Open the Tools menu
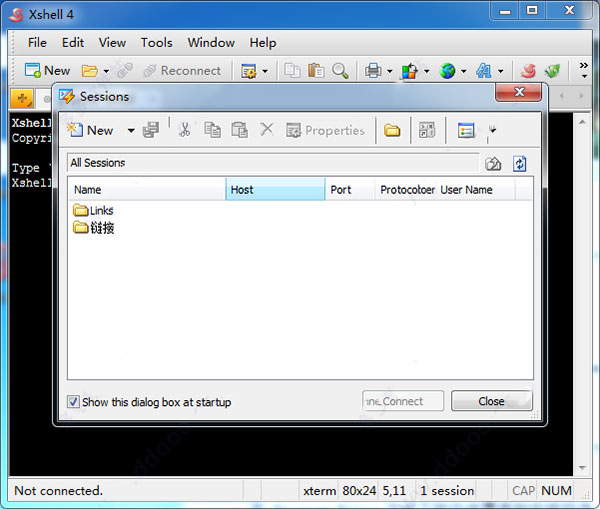Viewport: 600px width, 509px height. [x=157, y=42]
